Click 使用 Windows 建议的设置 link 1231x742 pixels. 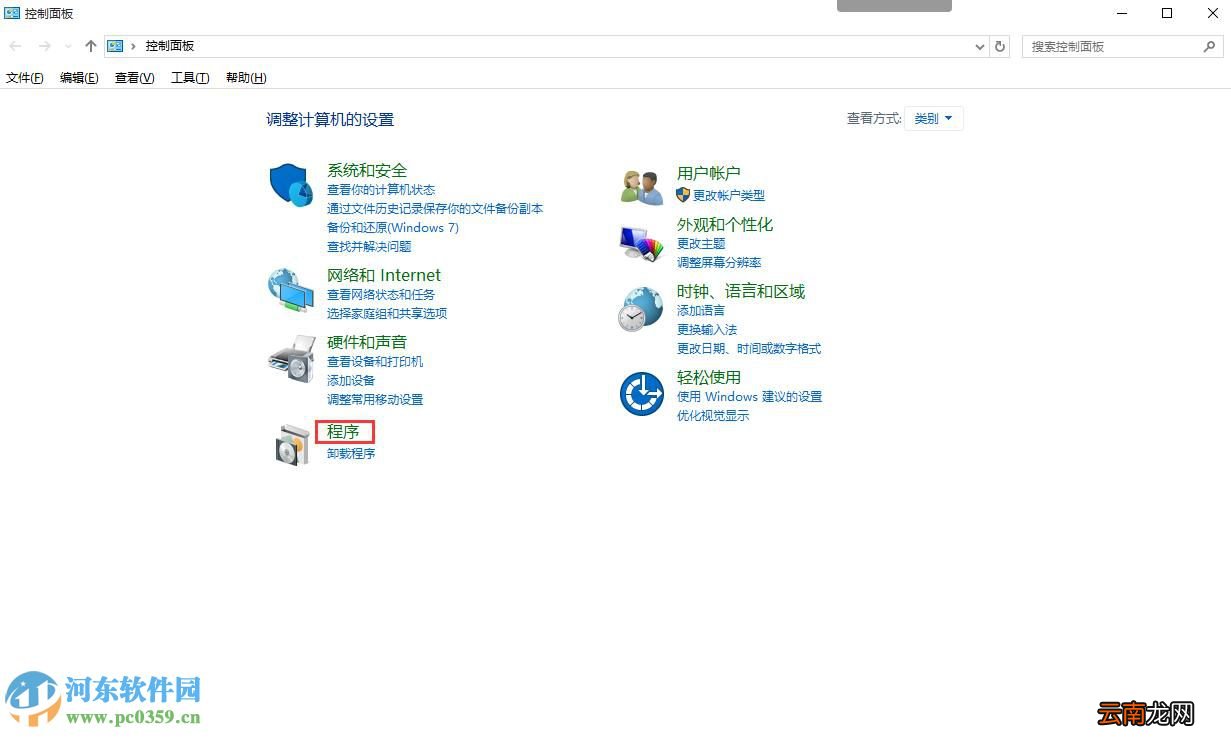point(749,397)
